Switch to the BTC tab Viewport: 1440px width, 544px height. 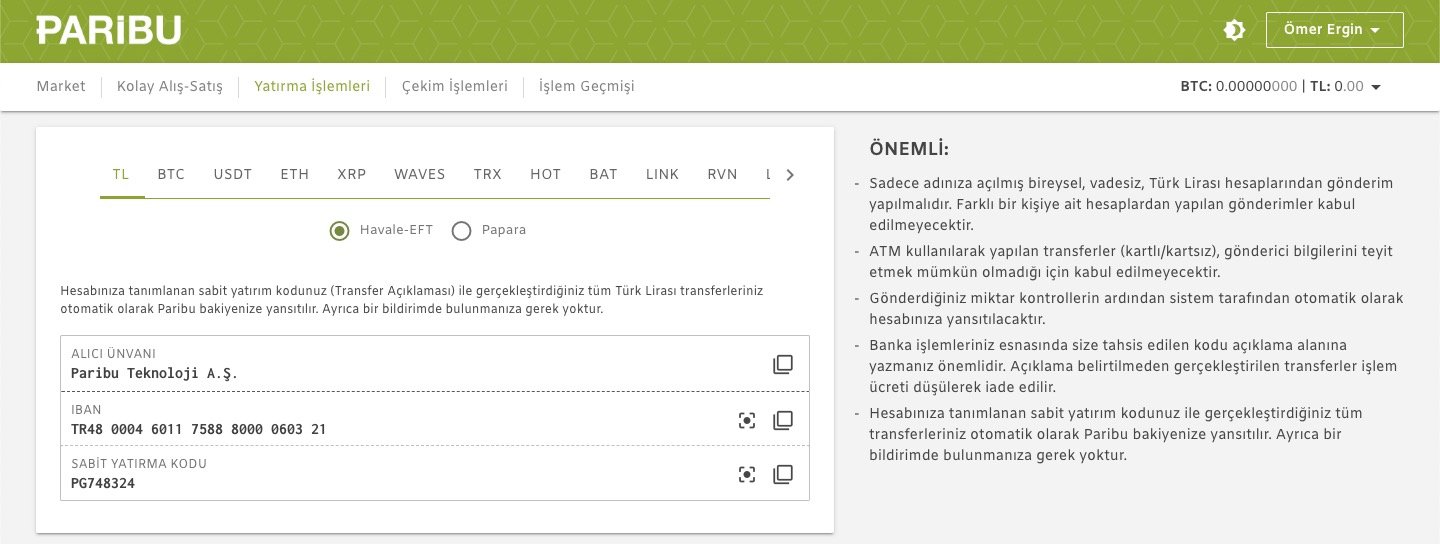(171, 174)
